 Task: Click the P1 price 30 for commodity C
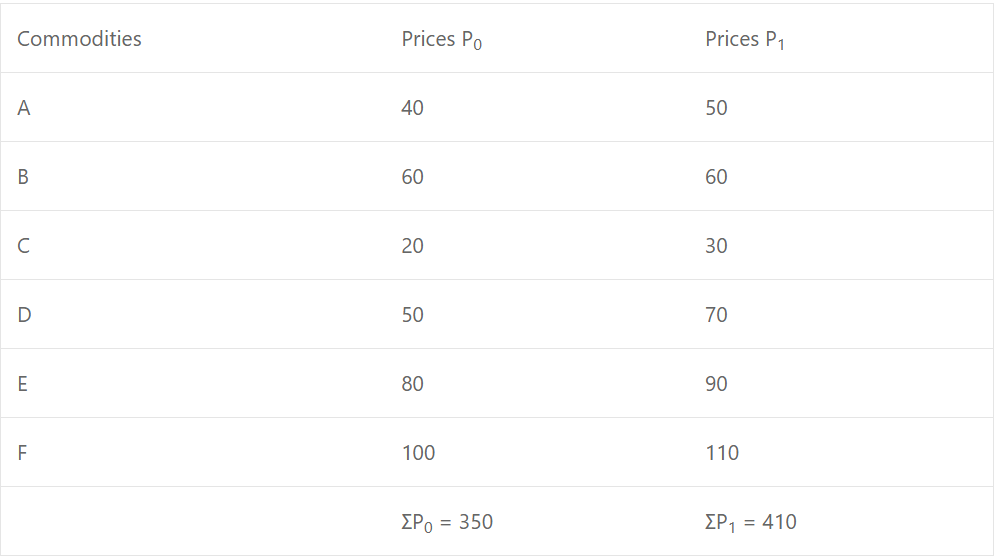coord(716,246)
